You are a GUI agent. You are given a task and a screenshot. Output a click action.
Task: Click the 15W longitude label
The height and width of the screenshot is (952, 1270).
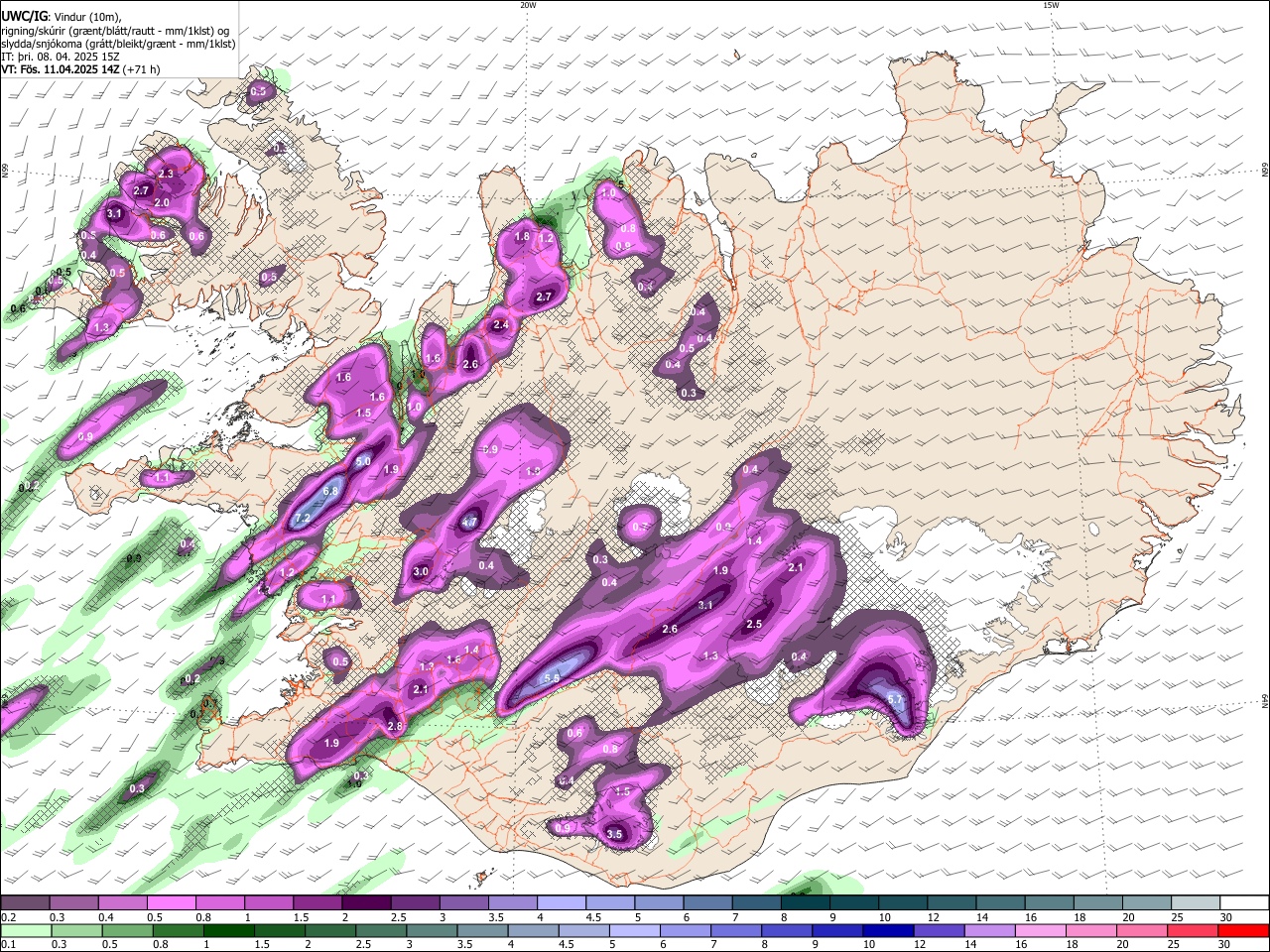1051,5
